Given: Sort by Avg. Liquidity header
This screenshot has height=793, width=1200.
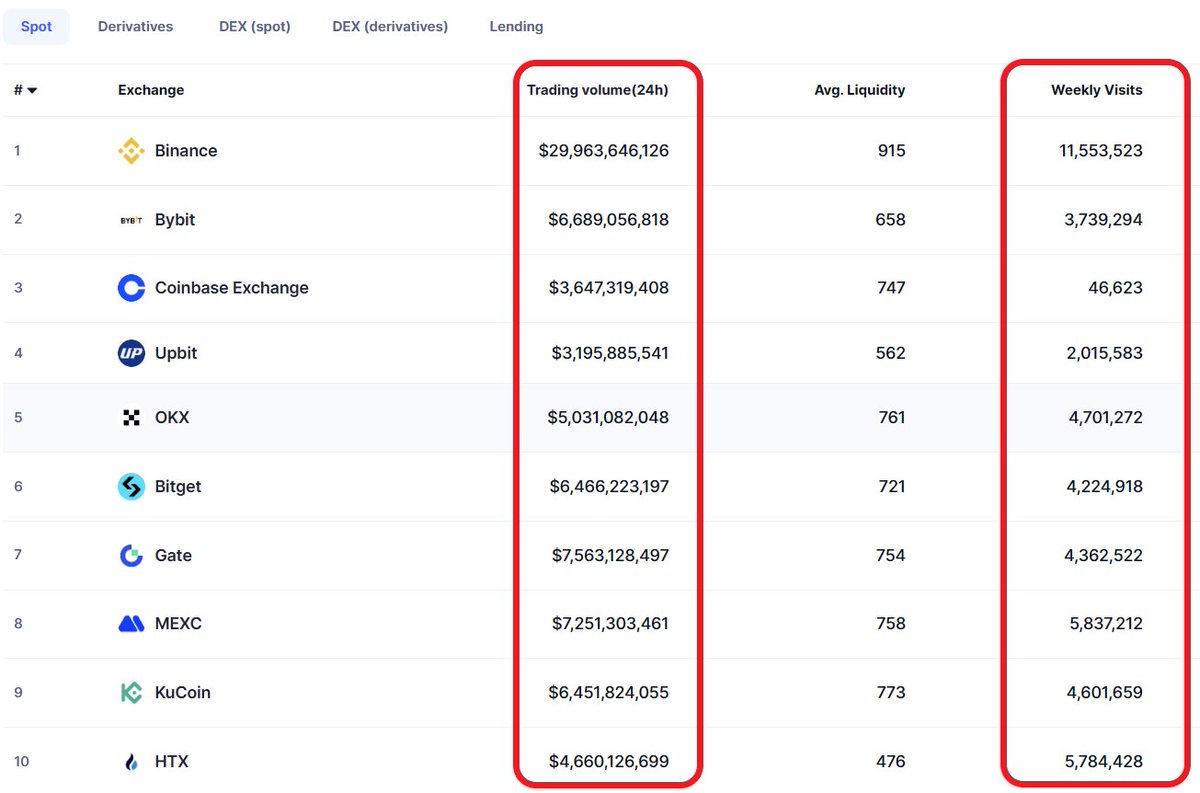Looking at the screenshot, I should [860, 90].
